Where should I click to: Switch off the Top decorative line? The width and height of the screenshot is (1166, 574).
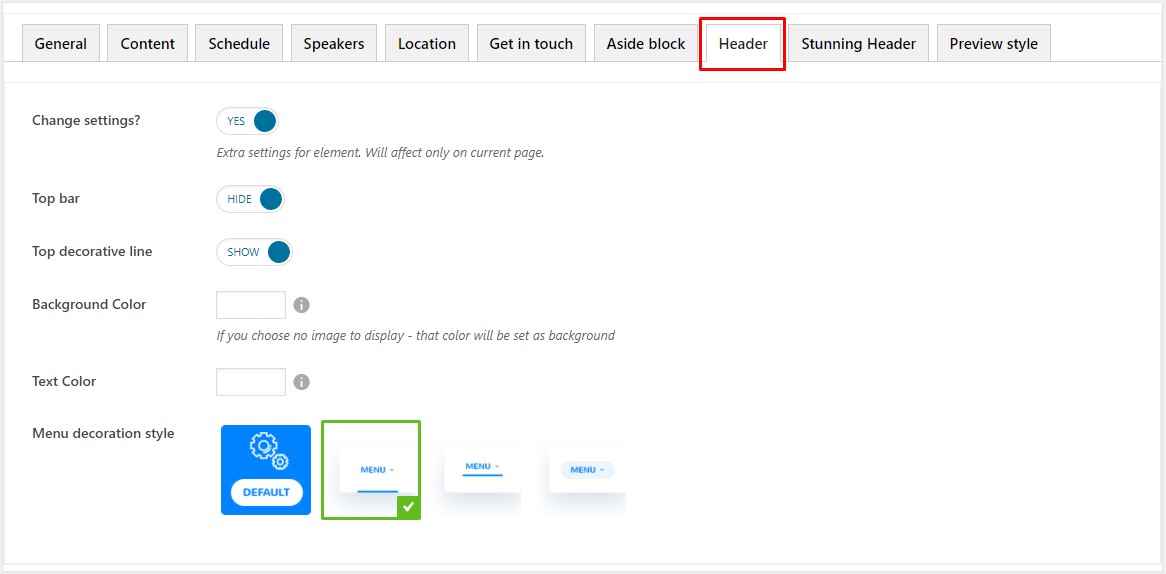click(x=254, y=252)
